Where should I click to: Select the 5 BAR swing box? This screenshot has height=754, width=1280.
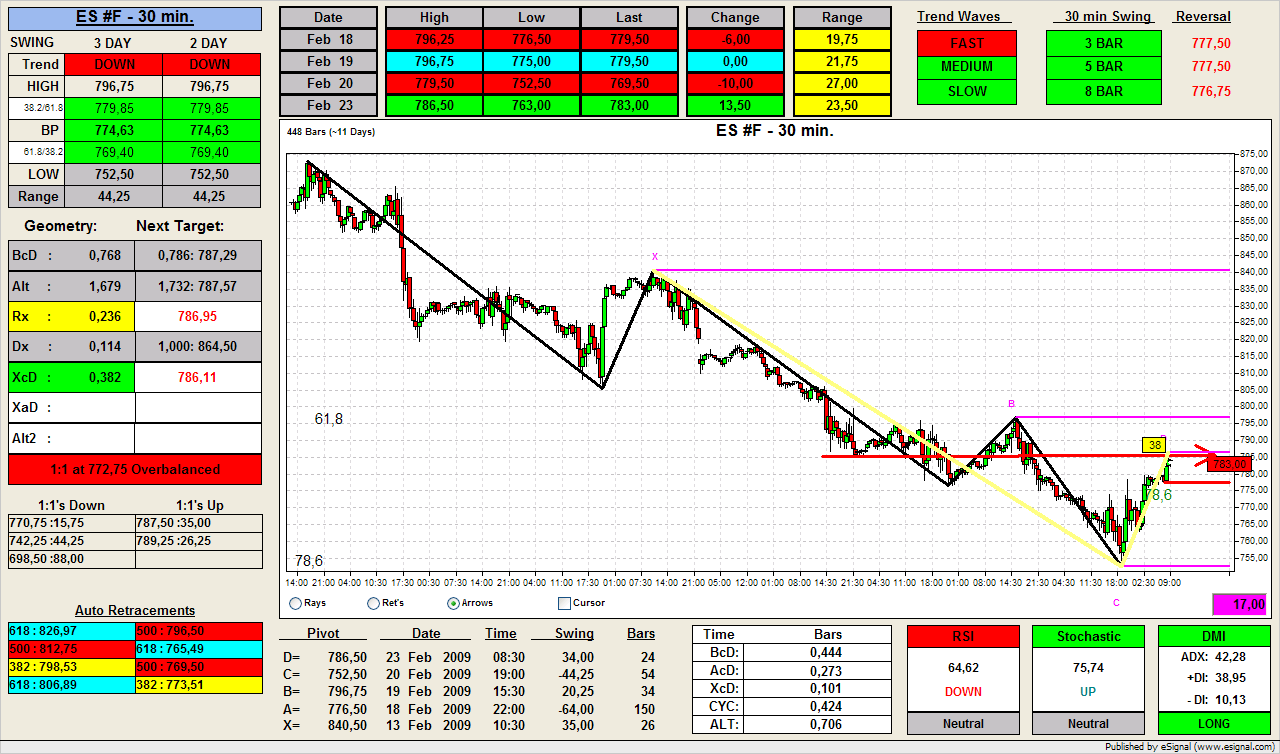tap(1103, 67)
